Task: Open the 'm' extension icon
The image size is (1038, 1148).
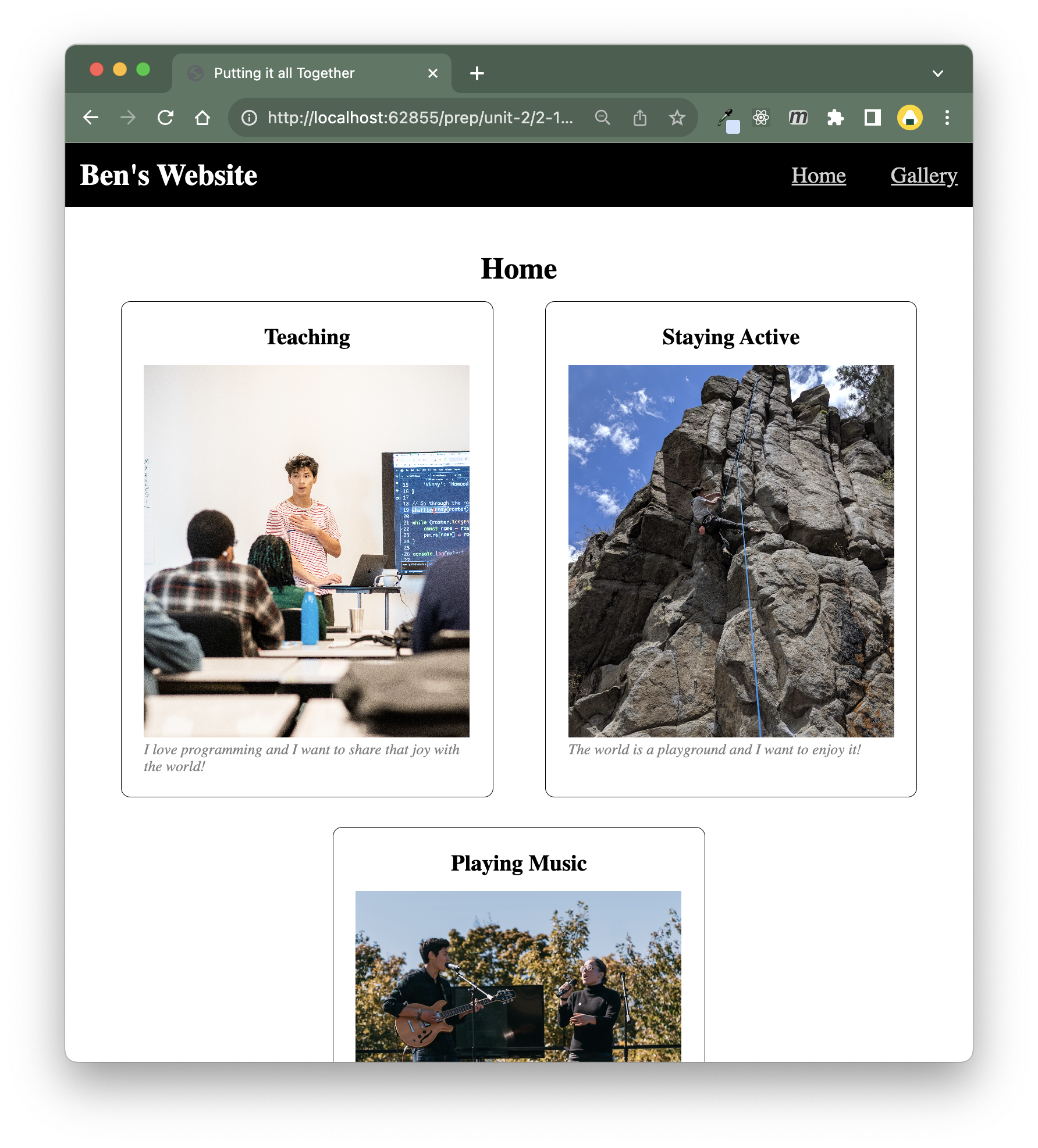Action: [798, 118]
